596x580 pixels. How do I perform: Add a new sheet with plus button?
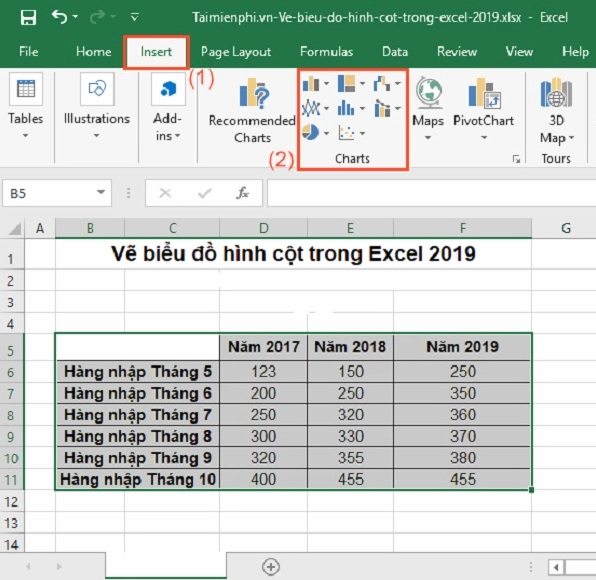click(x=271, y=567)
